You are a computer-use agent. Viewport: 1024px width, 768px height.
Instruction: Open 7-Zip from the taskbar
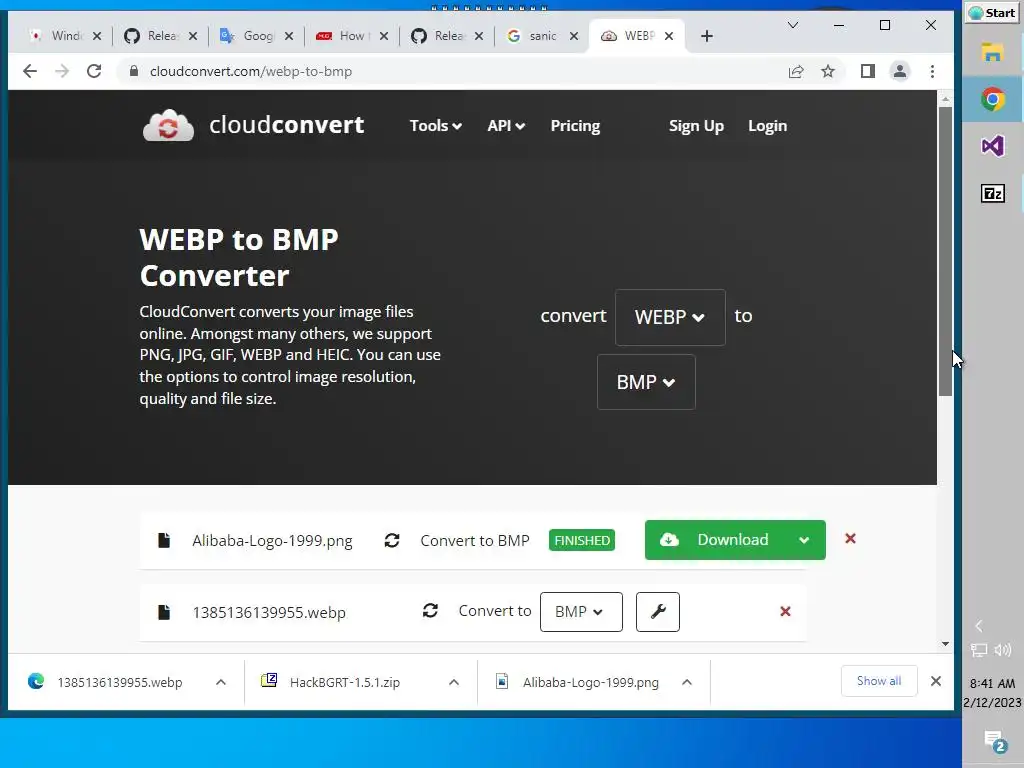pos(993,193)
